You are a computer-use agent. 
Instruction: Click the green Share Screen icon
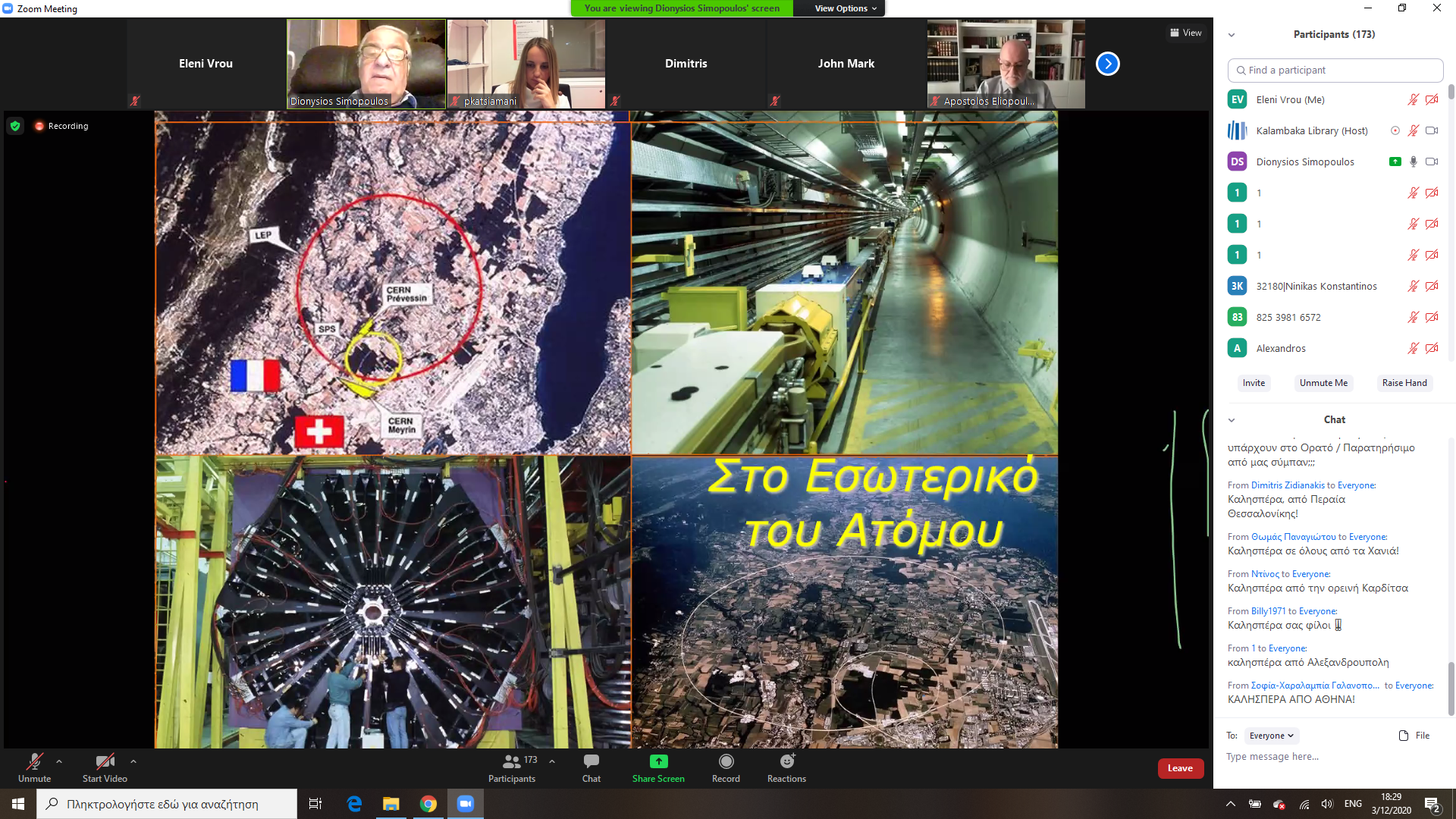(658, 762)
